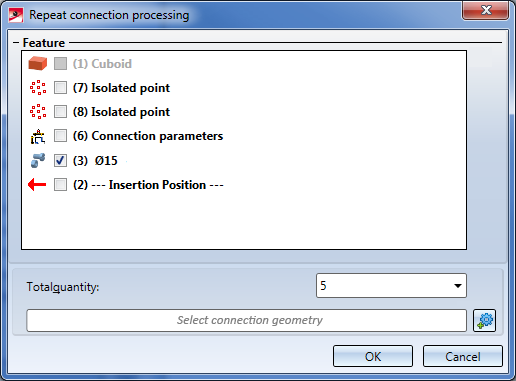Screen dimensions: 516x381
Task: Tick the (6) Connection parameters checkbox
Action: tap(60, 136)
